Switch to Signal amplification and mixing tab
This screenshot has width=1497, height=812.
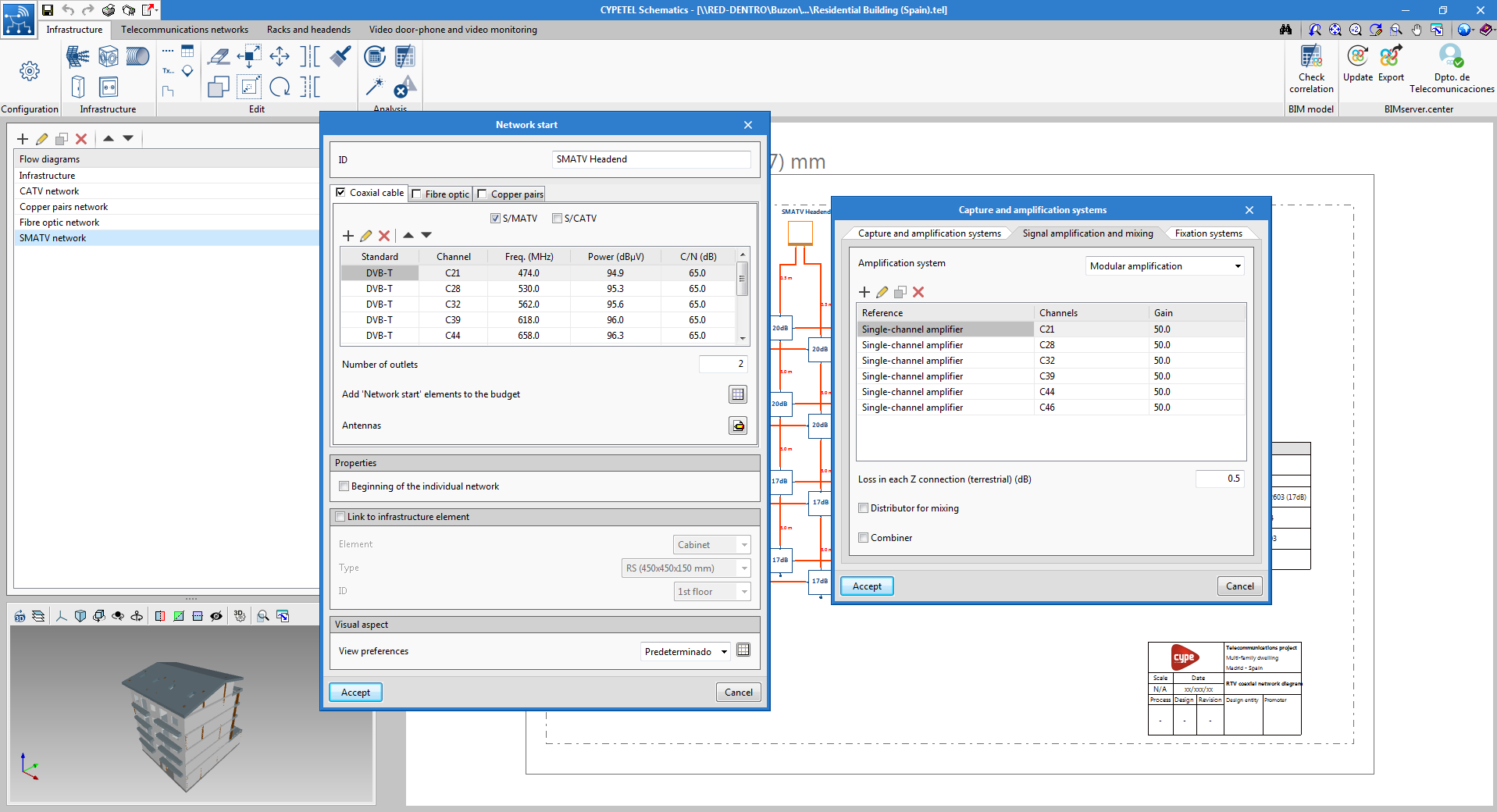1088,233
